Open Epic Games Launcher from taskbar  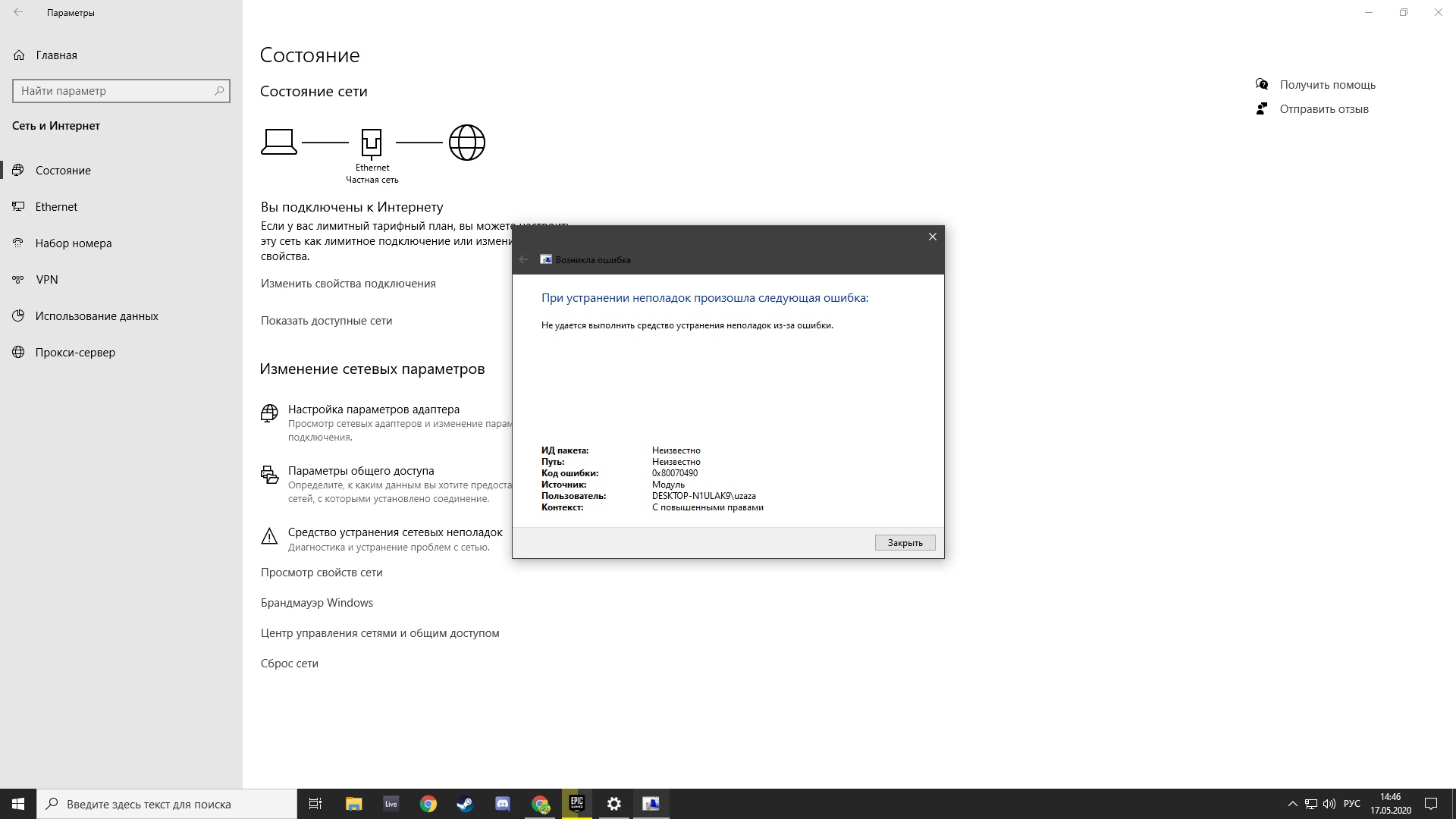[577, 804]
